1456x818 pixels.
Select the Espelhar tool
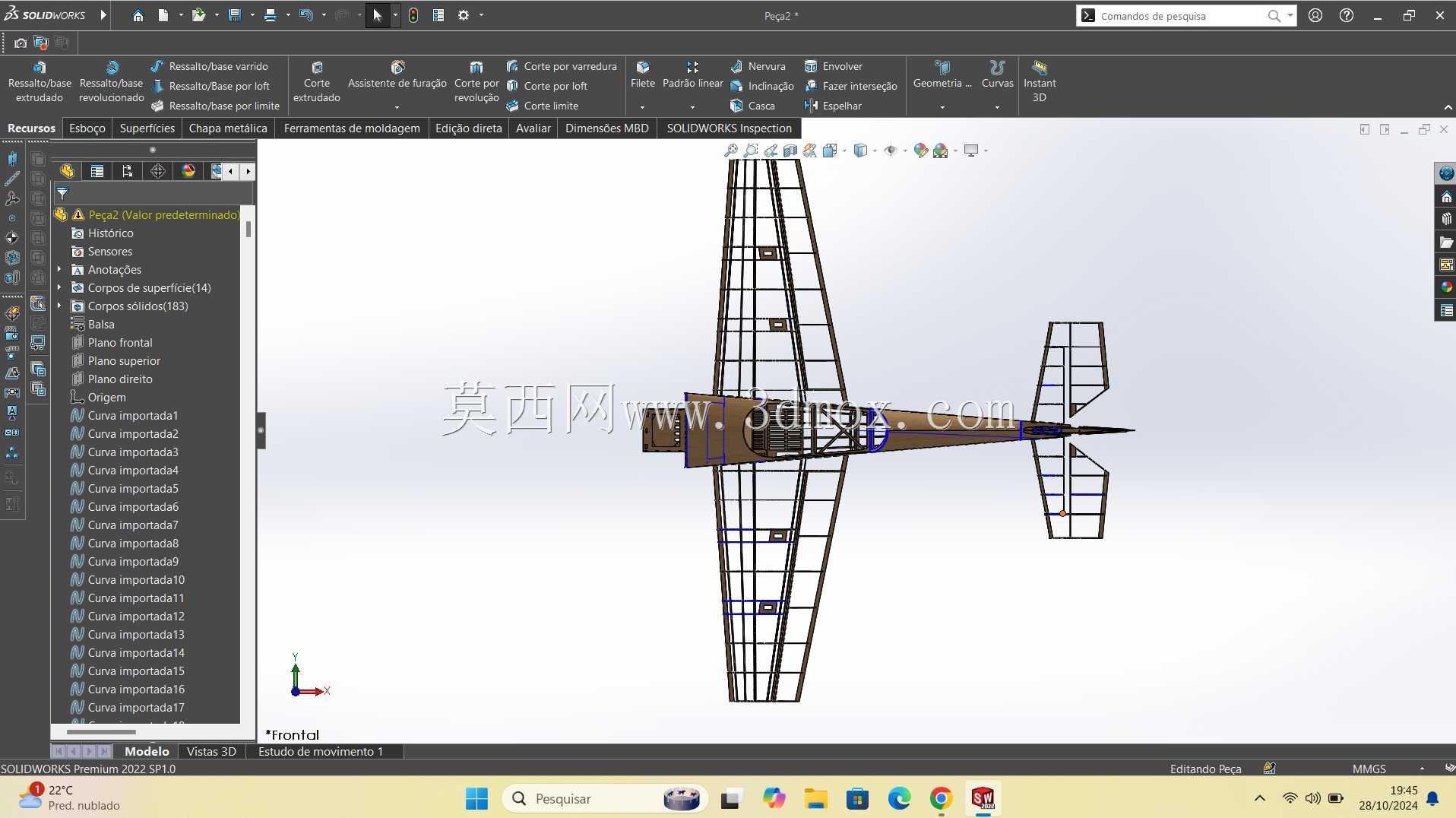coord(834,106)
